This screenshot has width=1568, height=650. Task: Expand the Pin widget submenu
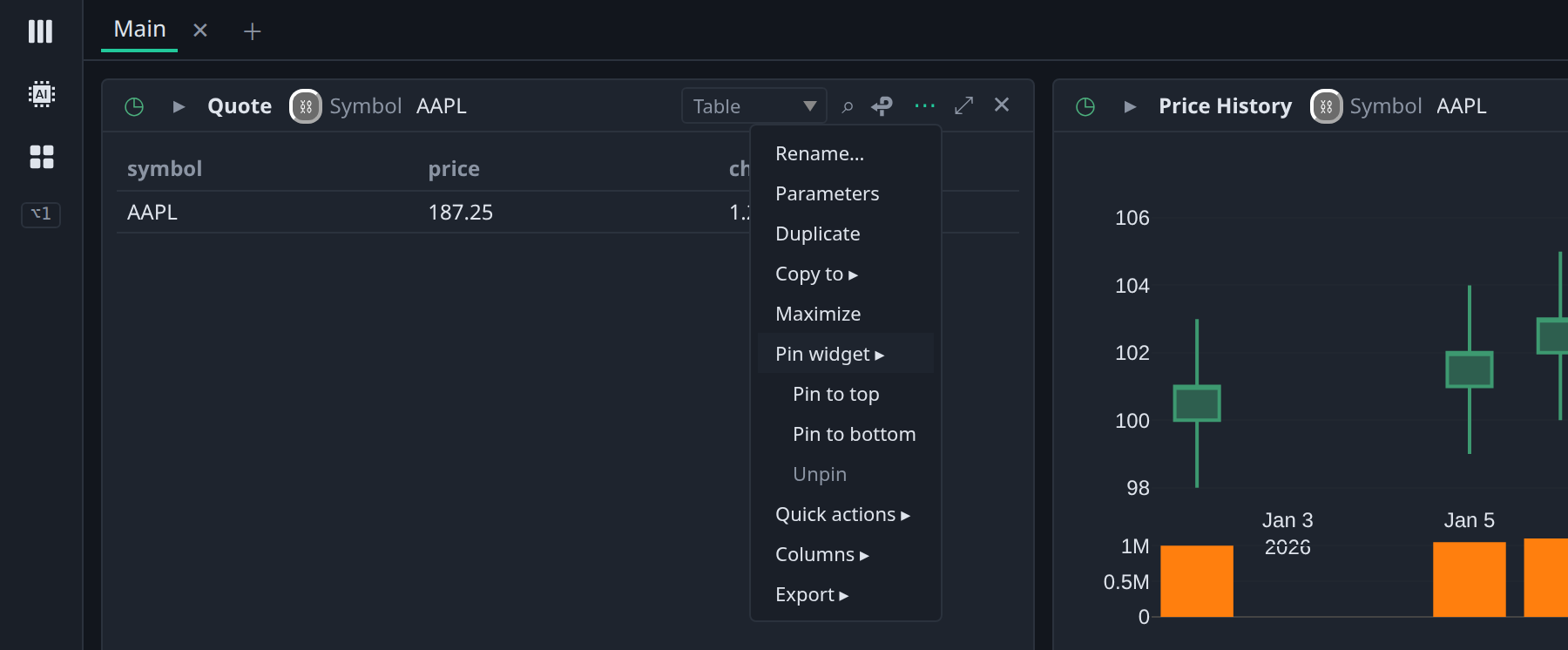[845, 354]
